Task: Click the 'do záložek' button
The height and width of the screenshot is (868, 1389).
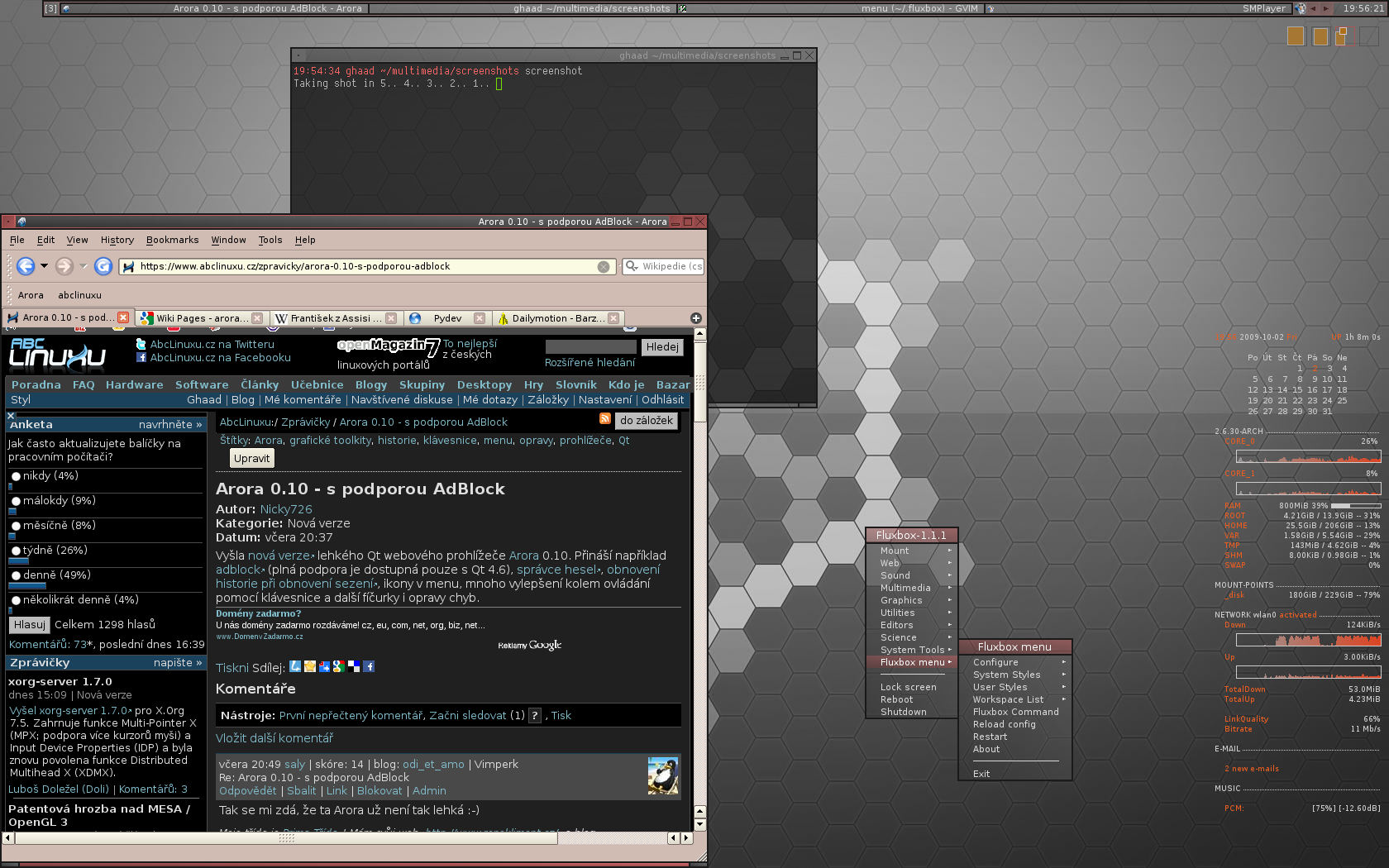Action: (646, 421)
